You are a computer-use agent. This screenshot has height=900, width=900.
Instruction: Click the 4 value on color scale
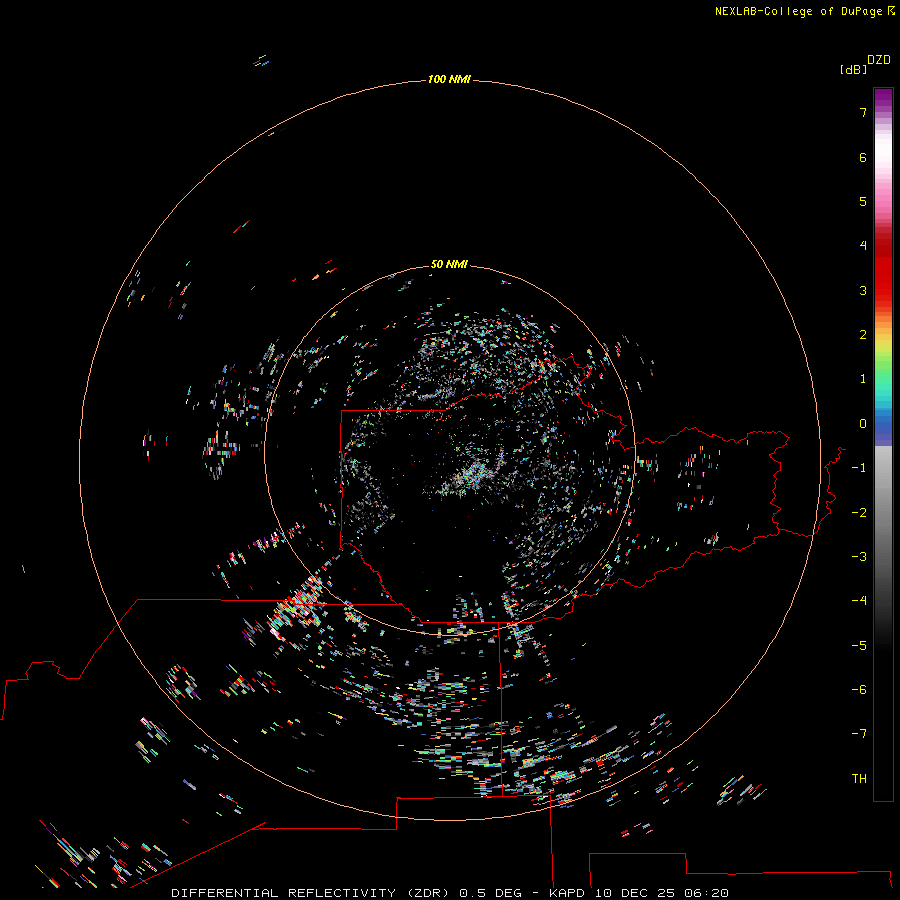click(x=863, y=246)
